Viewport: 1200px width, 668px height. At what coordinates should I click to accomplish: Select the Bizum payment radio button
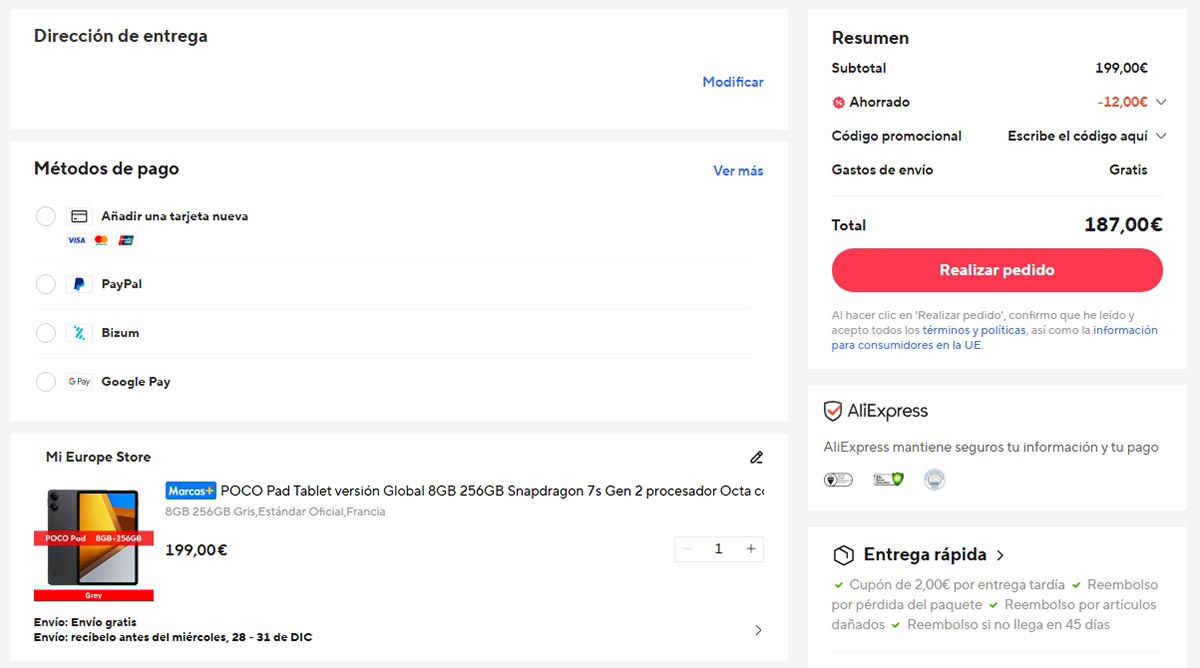[x=46, y=333]
